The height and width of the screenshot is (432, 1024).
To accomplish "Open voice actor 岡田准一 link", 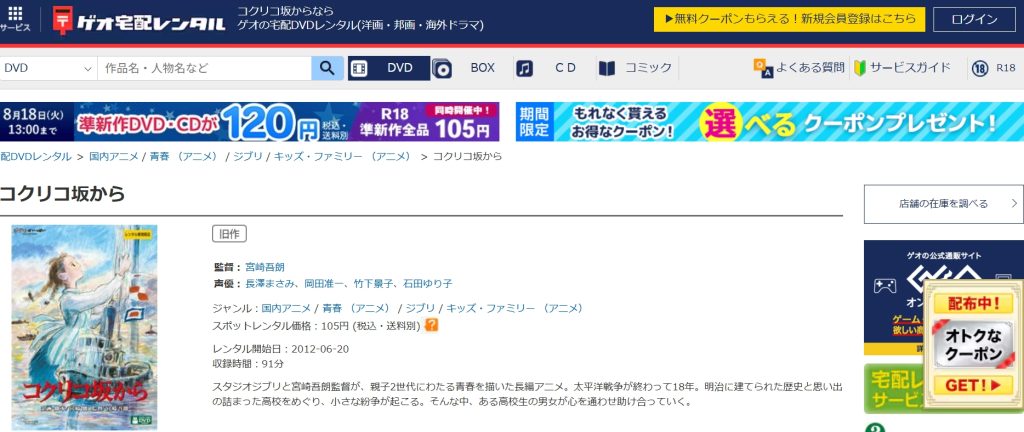I will coord(324,284).
